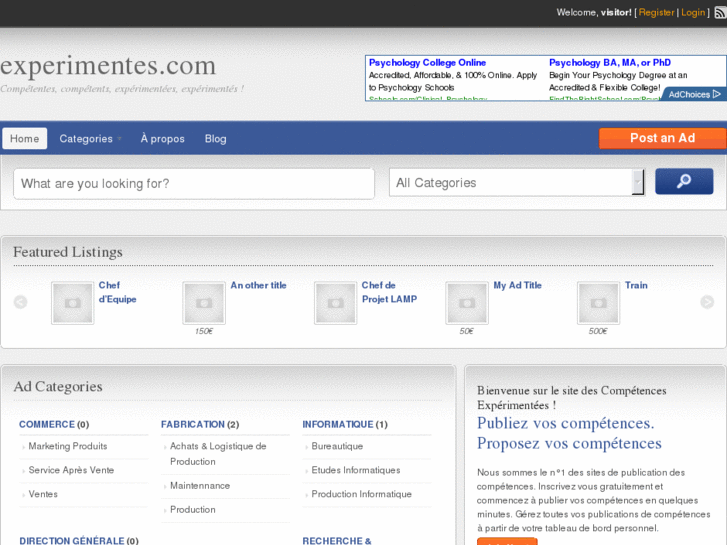
Task: Click the magnifier search button
Action: 684,181
